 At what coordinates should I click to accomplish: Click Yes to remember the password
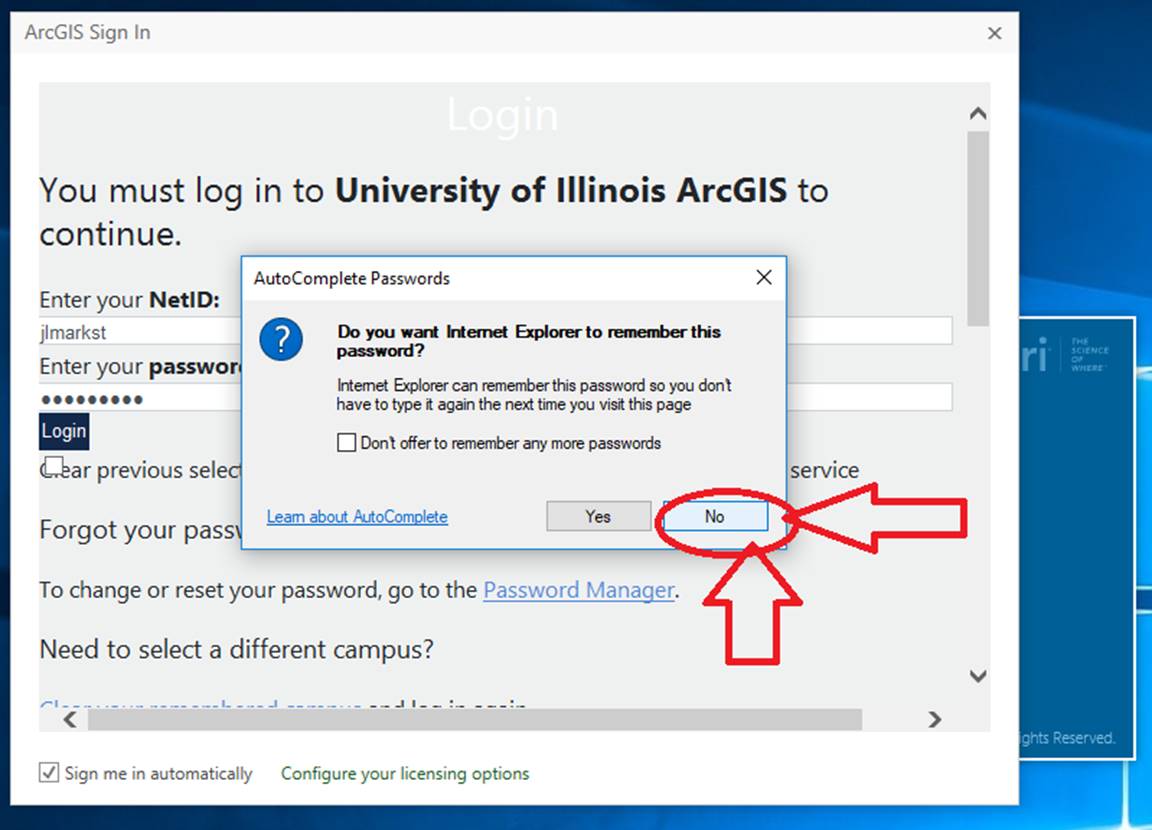tap(598, 516)
